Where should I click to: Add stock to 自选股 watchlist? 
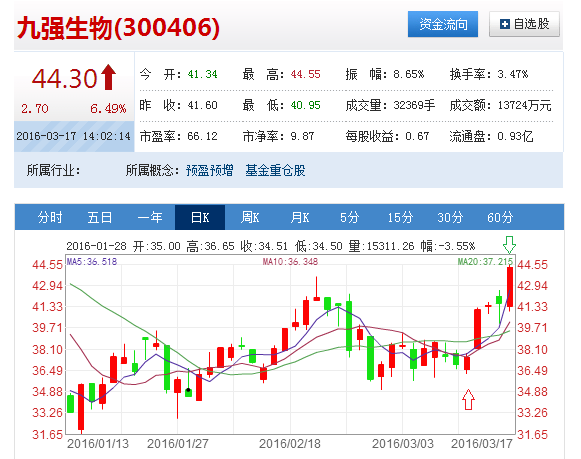point(524,24)
